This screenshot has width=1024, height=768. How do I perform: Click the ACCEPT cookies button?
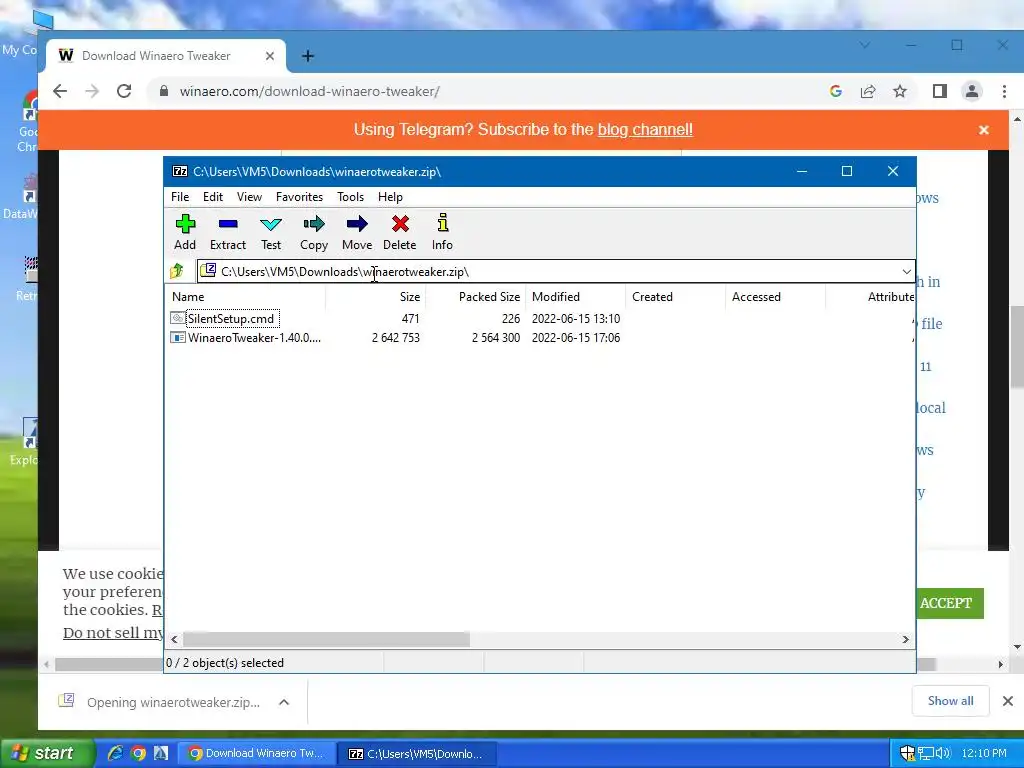click(946, 603)
